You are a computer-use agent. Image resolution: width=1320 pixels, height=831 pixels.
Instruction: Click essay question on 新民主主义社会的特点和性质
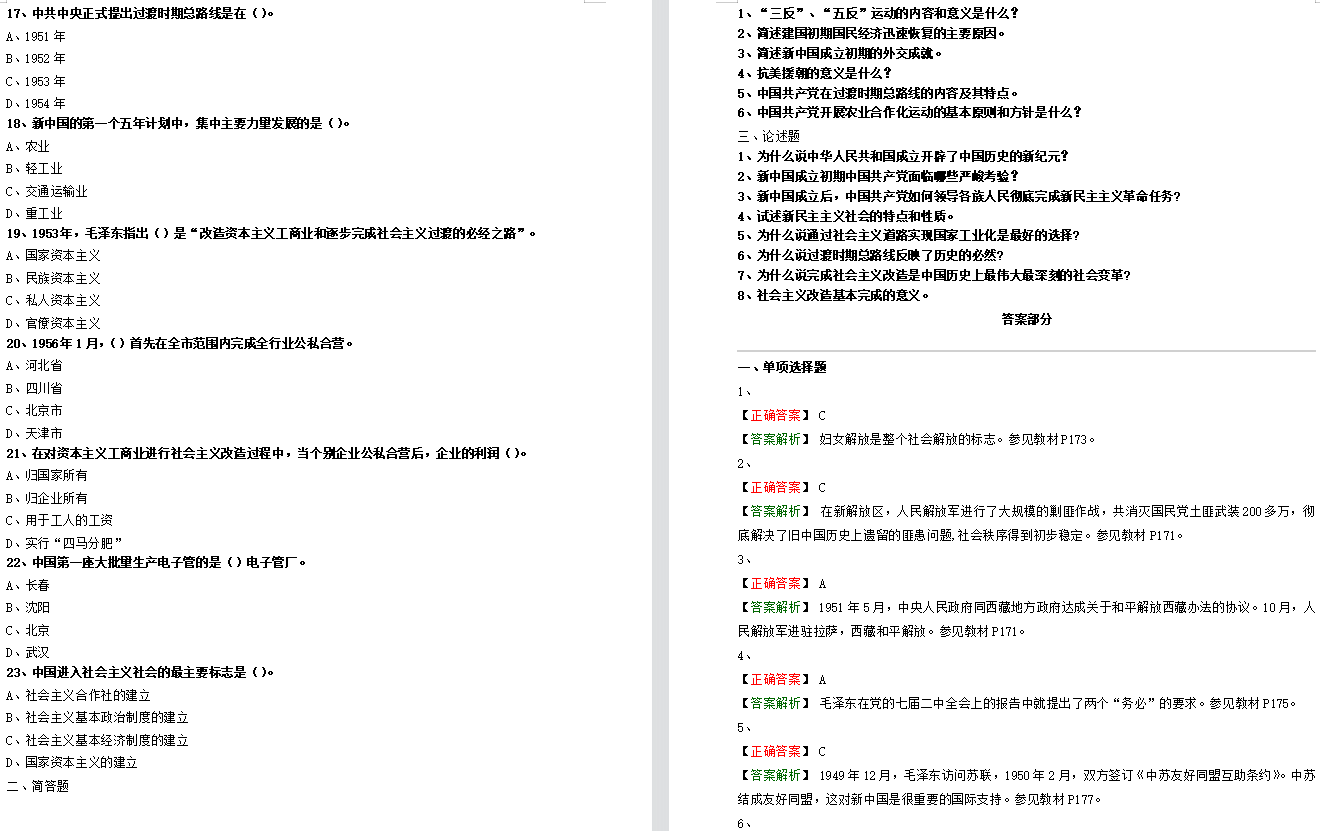(x=846, y=217)
